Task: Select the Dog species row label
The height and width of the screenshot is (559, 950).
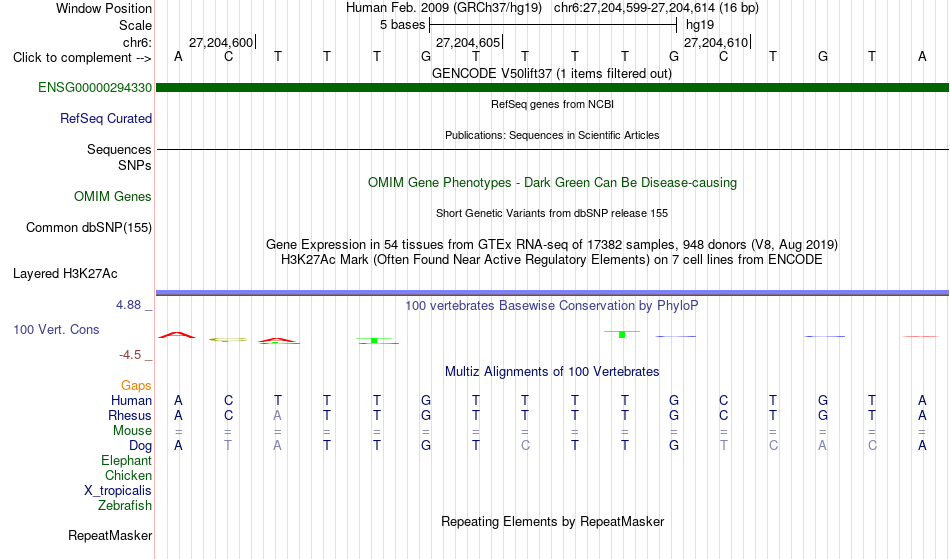Action: 140,446
